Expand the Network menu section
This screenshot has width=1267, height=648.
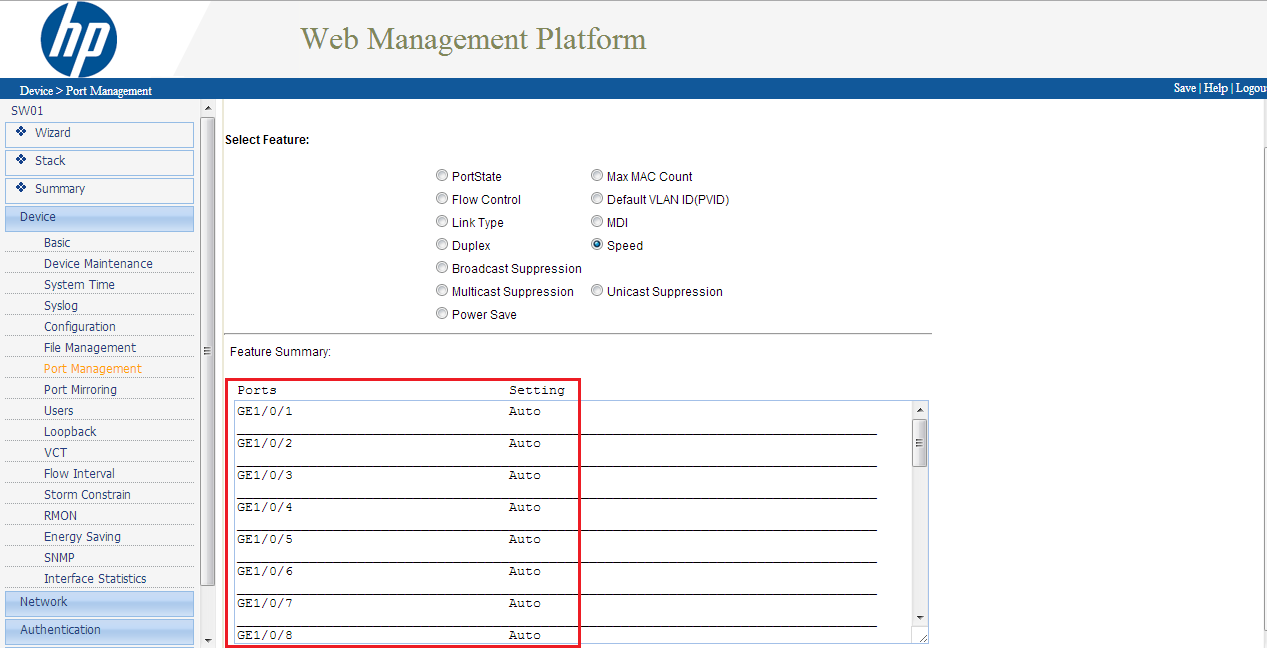(x=99, y=602)
